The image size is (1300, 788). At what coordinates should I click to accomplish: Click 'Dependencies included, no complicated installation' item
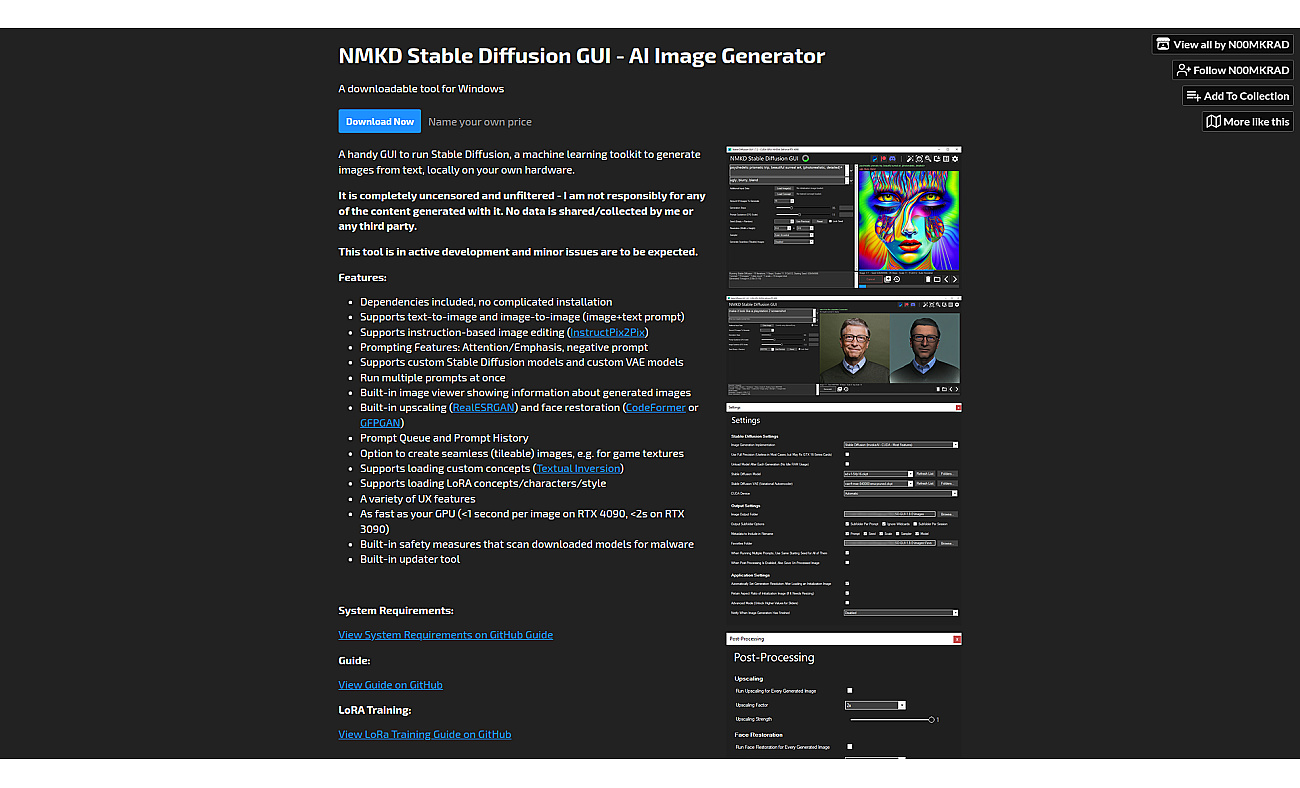tap(486, 302)
